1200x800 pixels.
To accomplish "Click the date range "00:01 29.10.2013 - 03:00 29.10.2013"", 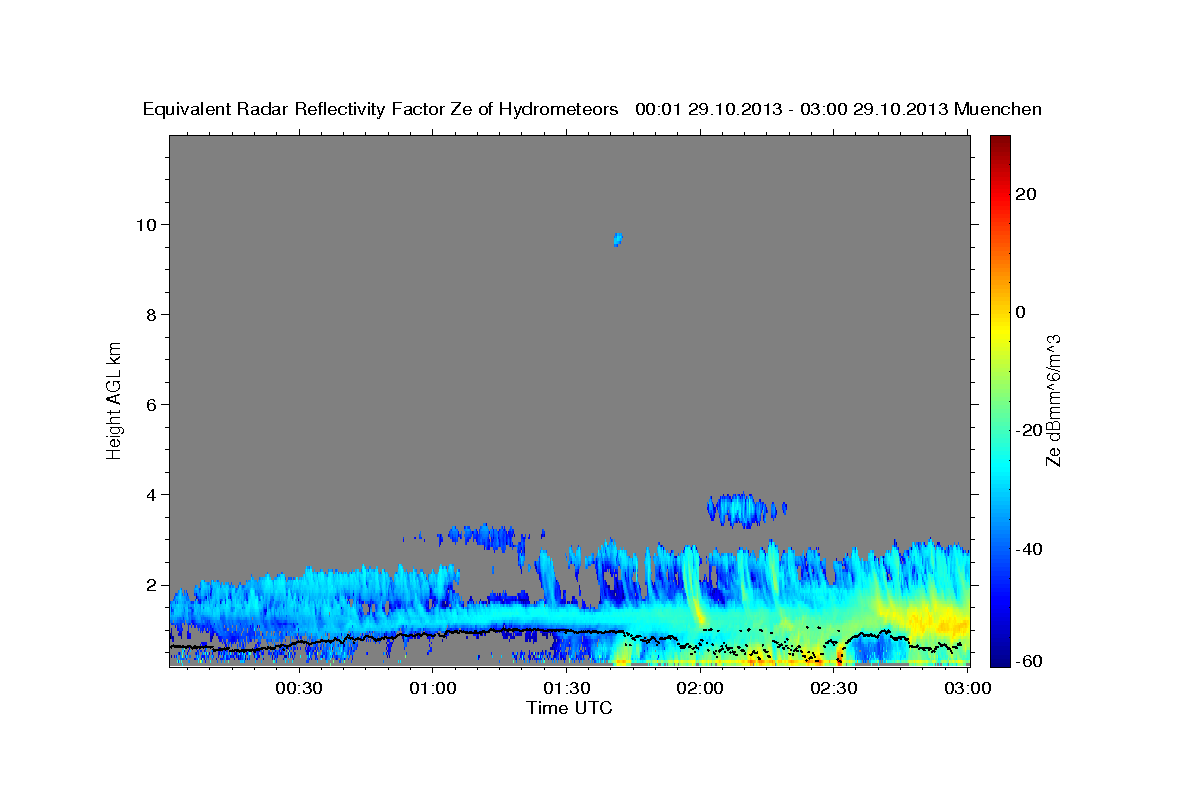I will click(792, 109).
